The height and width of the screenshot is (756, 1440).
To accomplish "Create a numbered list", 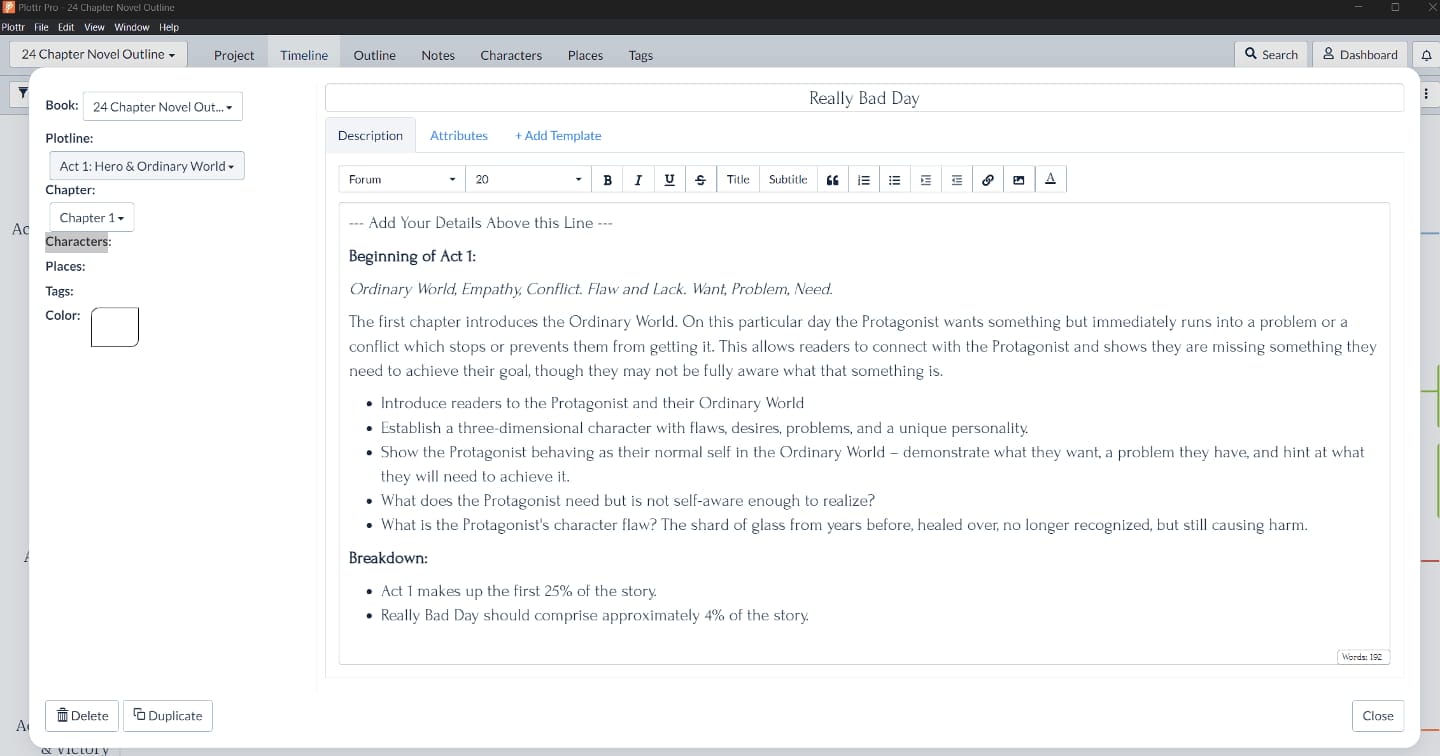I will pyautogui.click(x=864, y=179).
